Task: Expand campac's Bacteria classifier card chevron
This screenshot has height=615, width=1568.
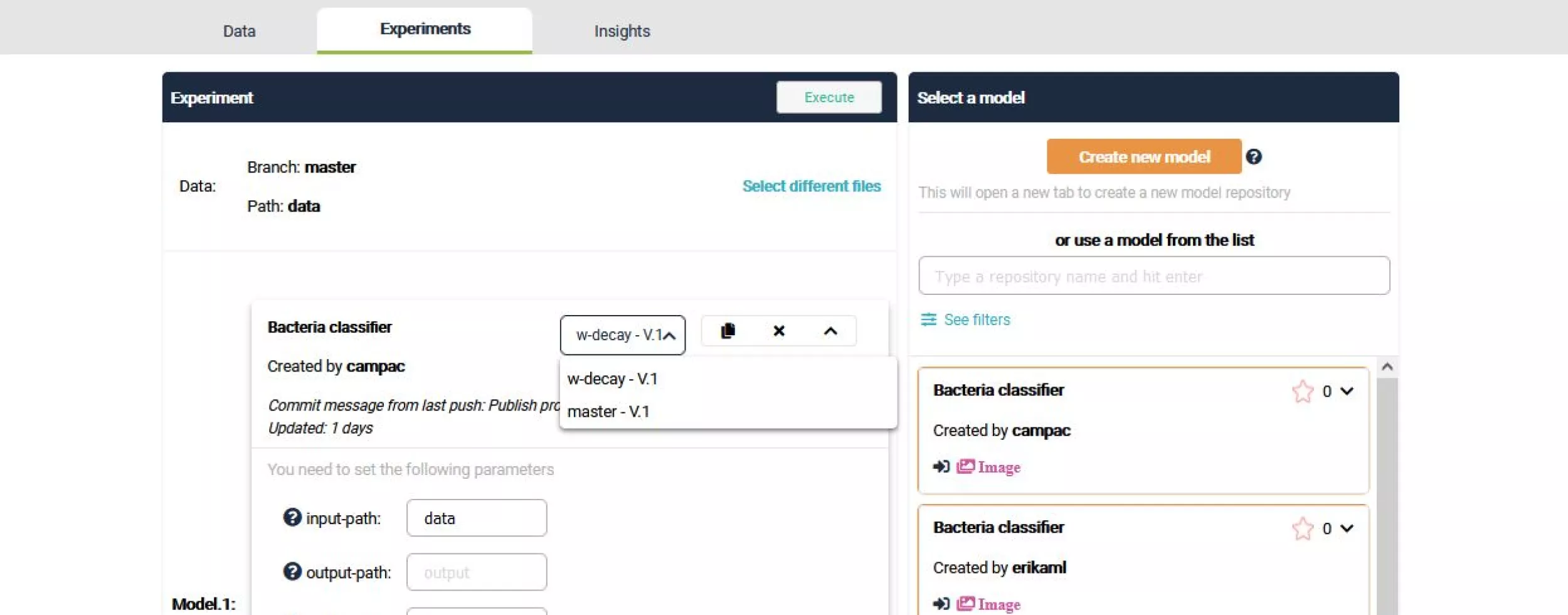Action: [x=1347, y=392]
